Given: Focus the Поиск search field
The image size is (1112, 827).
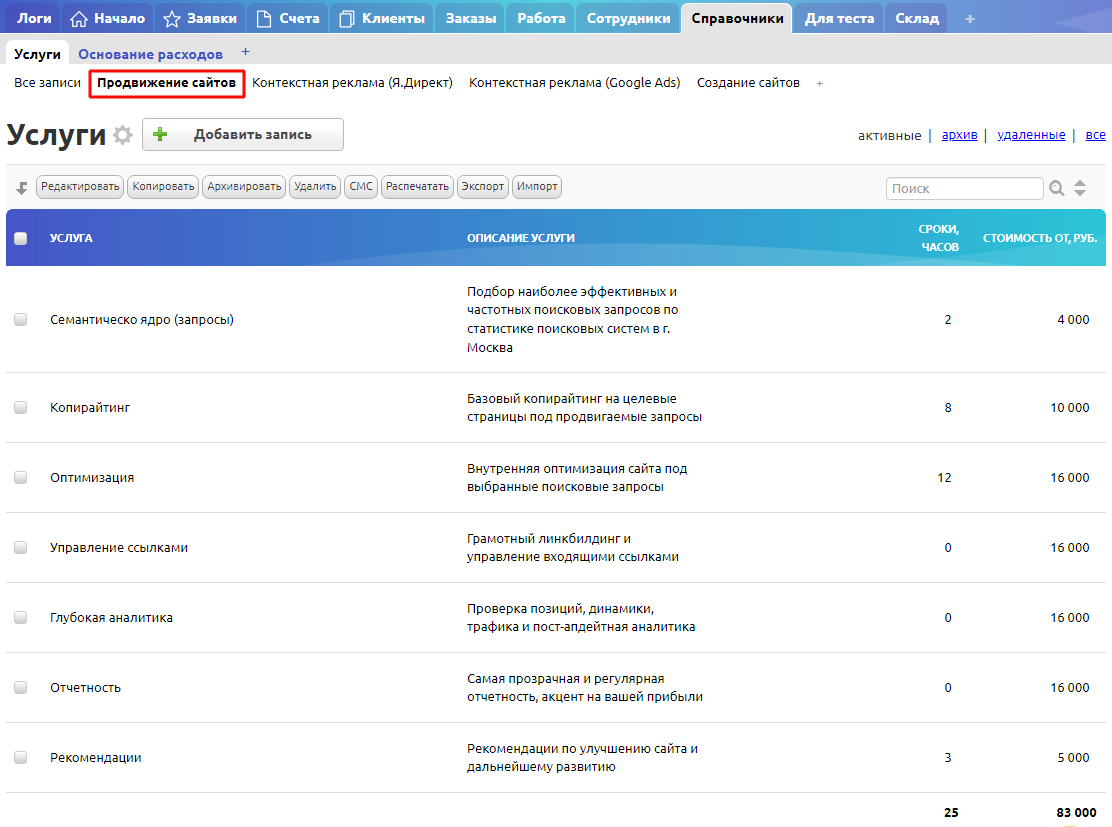Looking at the screenshot, I should (964, 188).
